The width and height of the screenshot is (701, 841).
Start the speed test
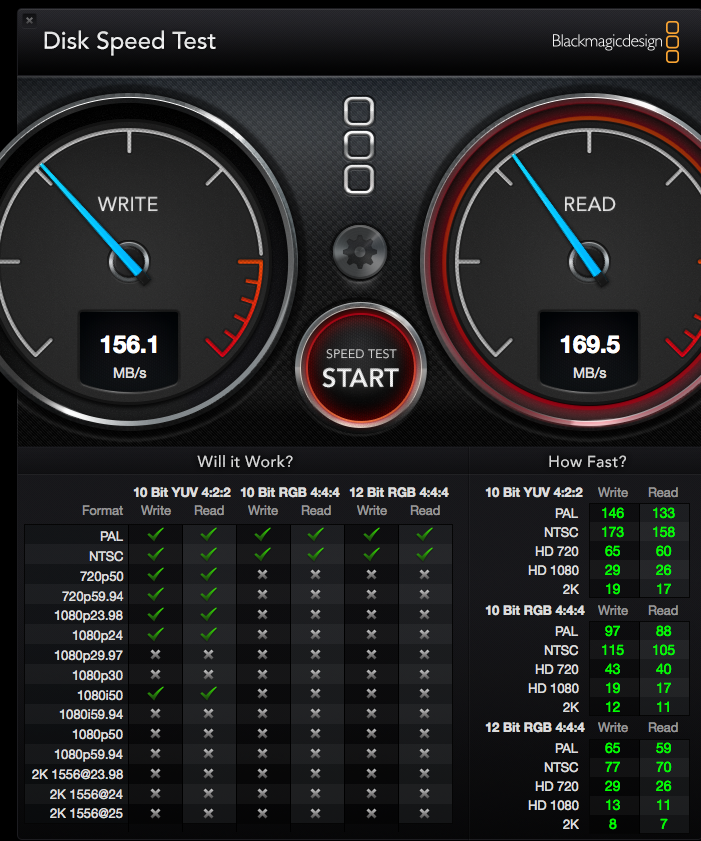pos(360,367)
